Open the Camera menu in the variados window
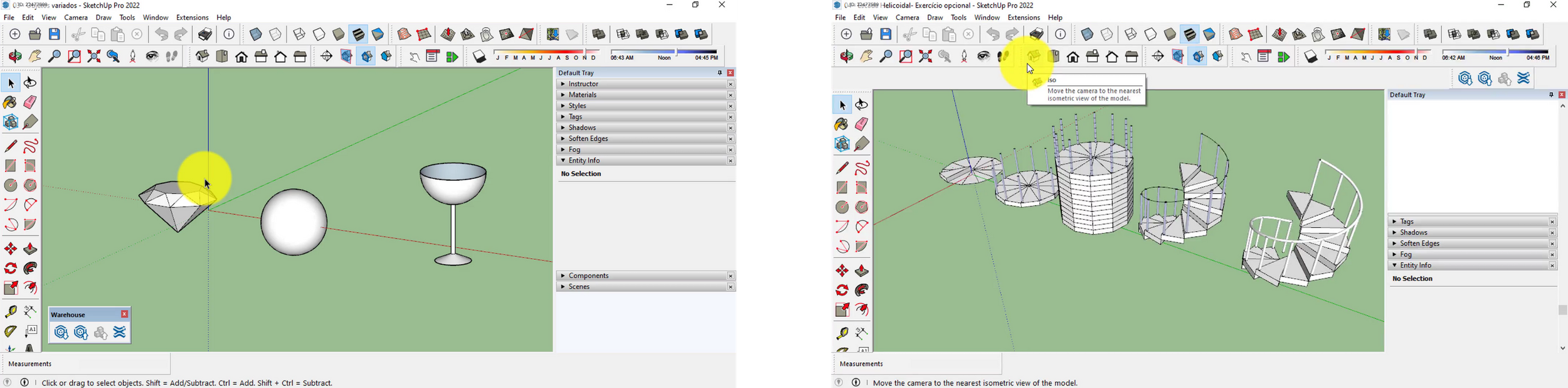Screen dimensions: 1568x388 tap(76, 18)
